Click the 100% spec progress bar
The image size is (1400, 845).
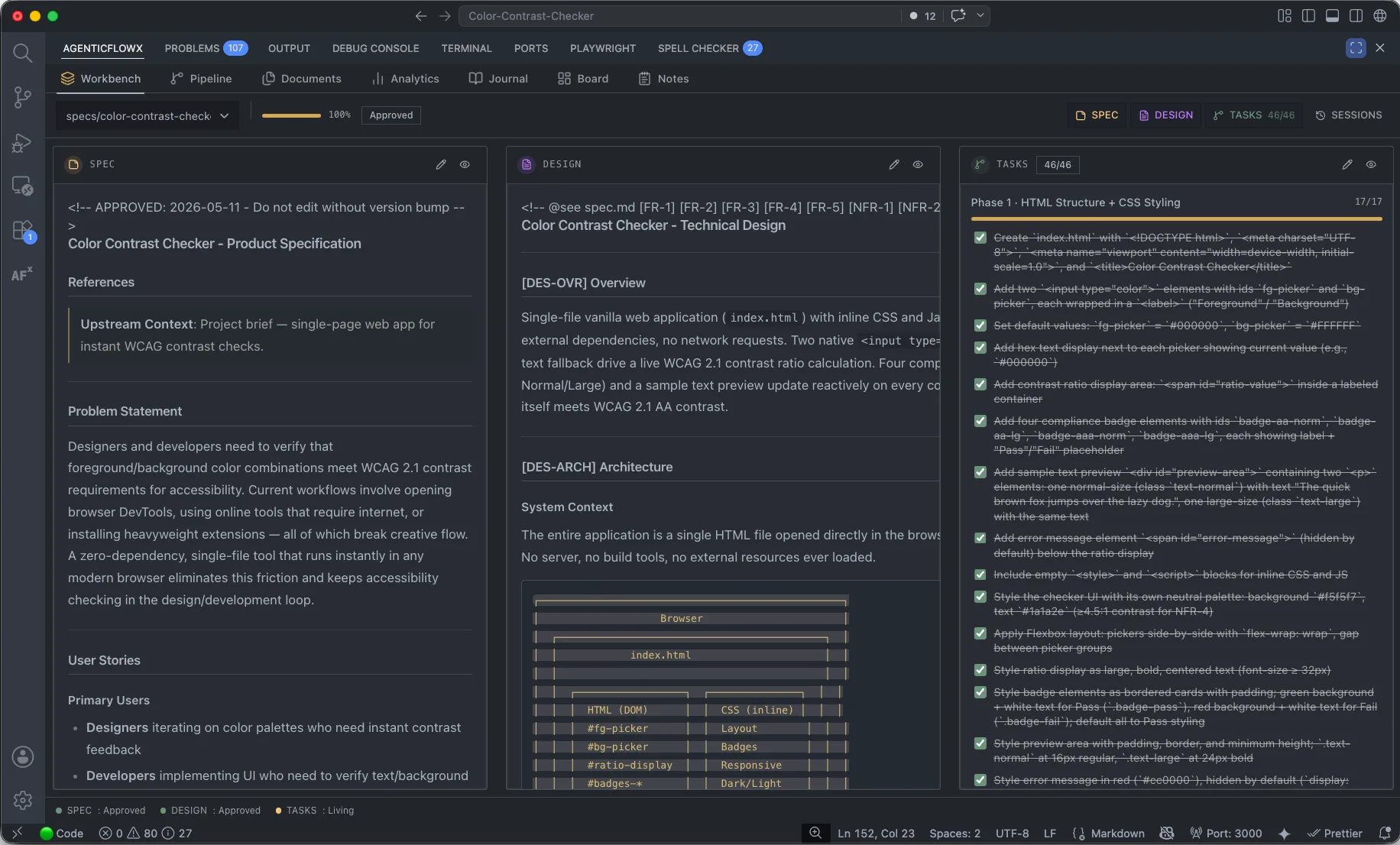click(x=291, y=115)
